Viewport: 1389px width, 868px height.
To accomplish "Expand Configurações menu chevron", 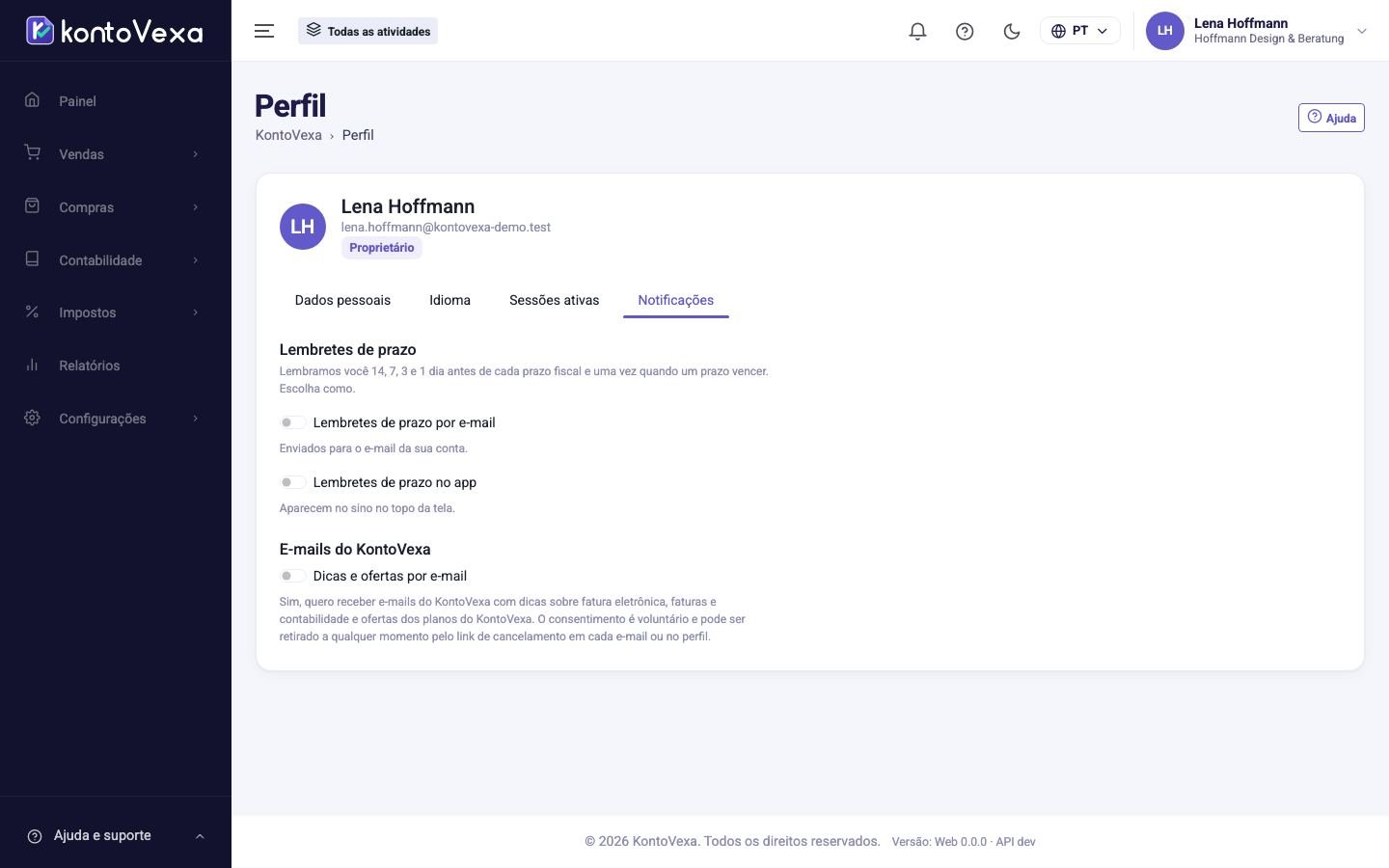I will click(195, 419).
